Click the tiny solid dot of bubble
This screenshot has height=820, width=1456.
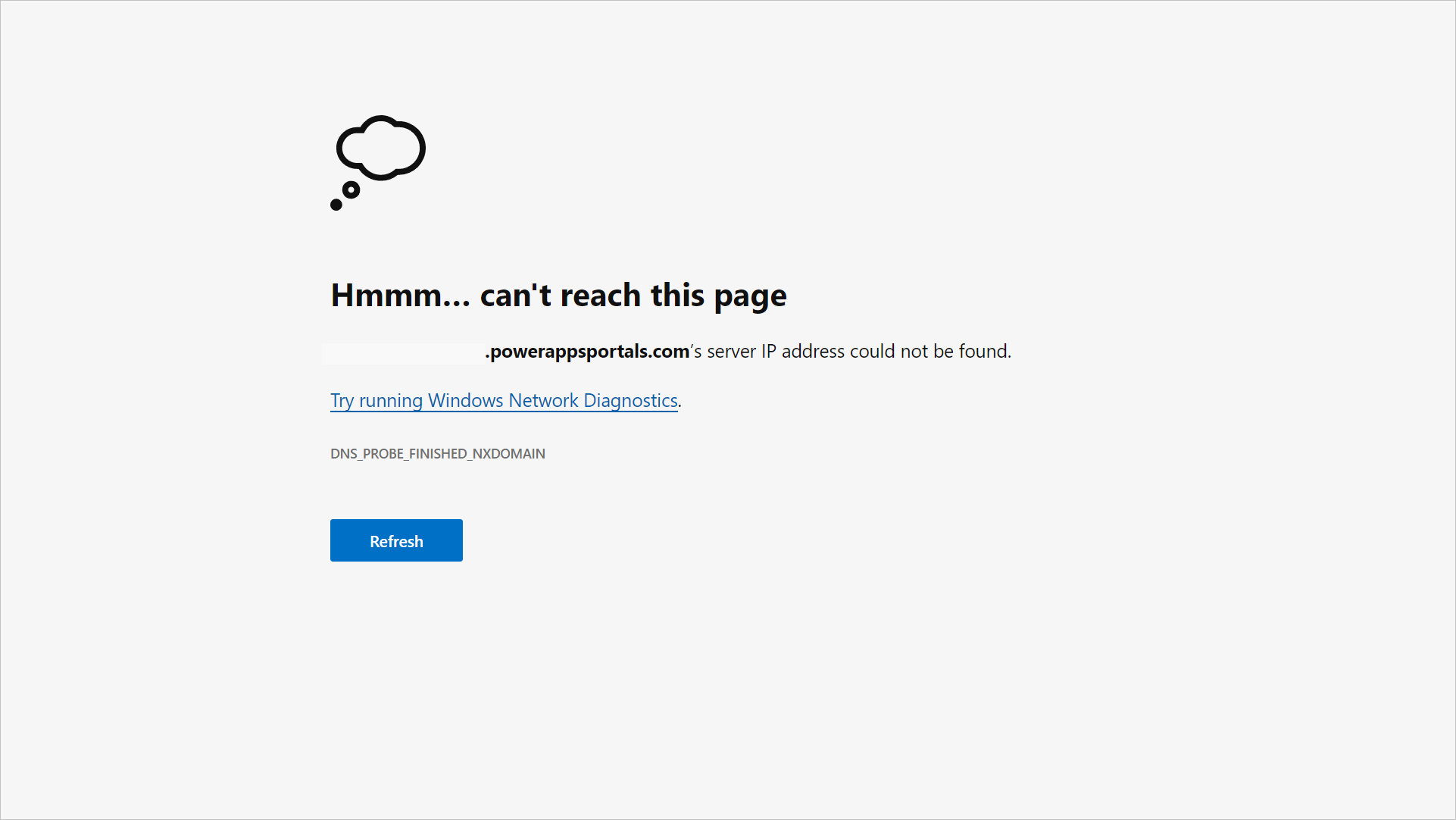coord(336,205)
